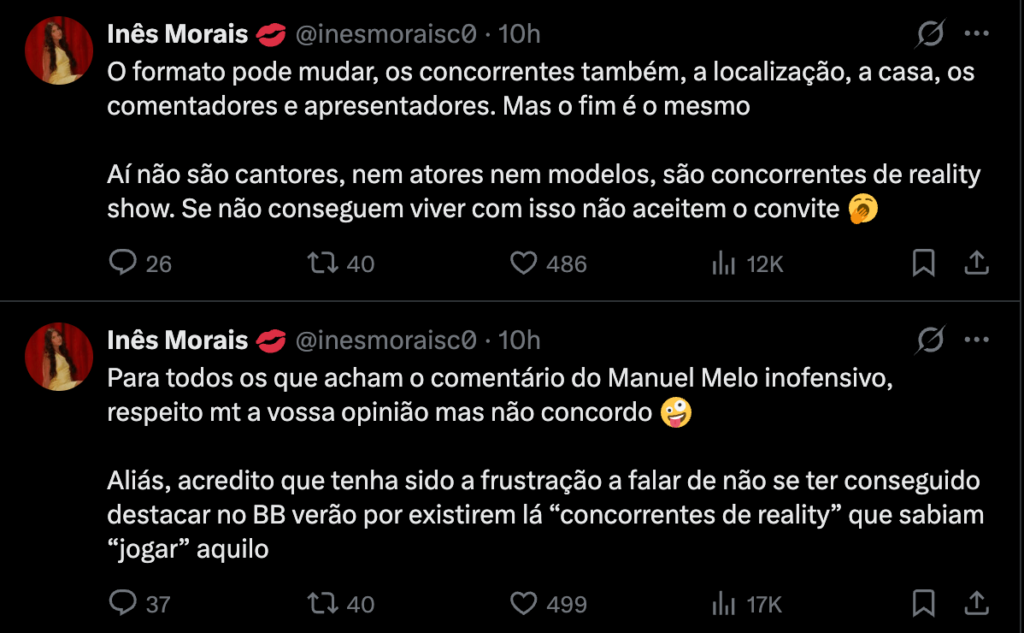Share the second tweet about BB verão
The width and height of the screenshot is (1024, 633).
point(977,604)
